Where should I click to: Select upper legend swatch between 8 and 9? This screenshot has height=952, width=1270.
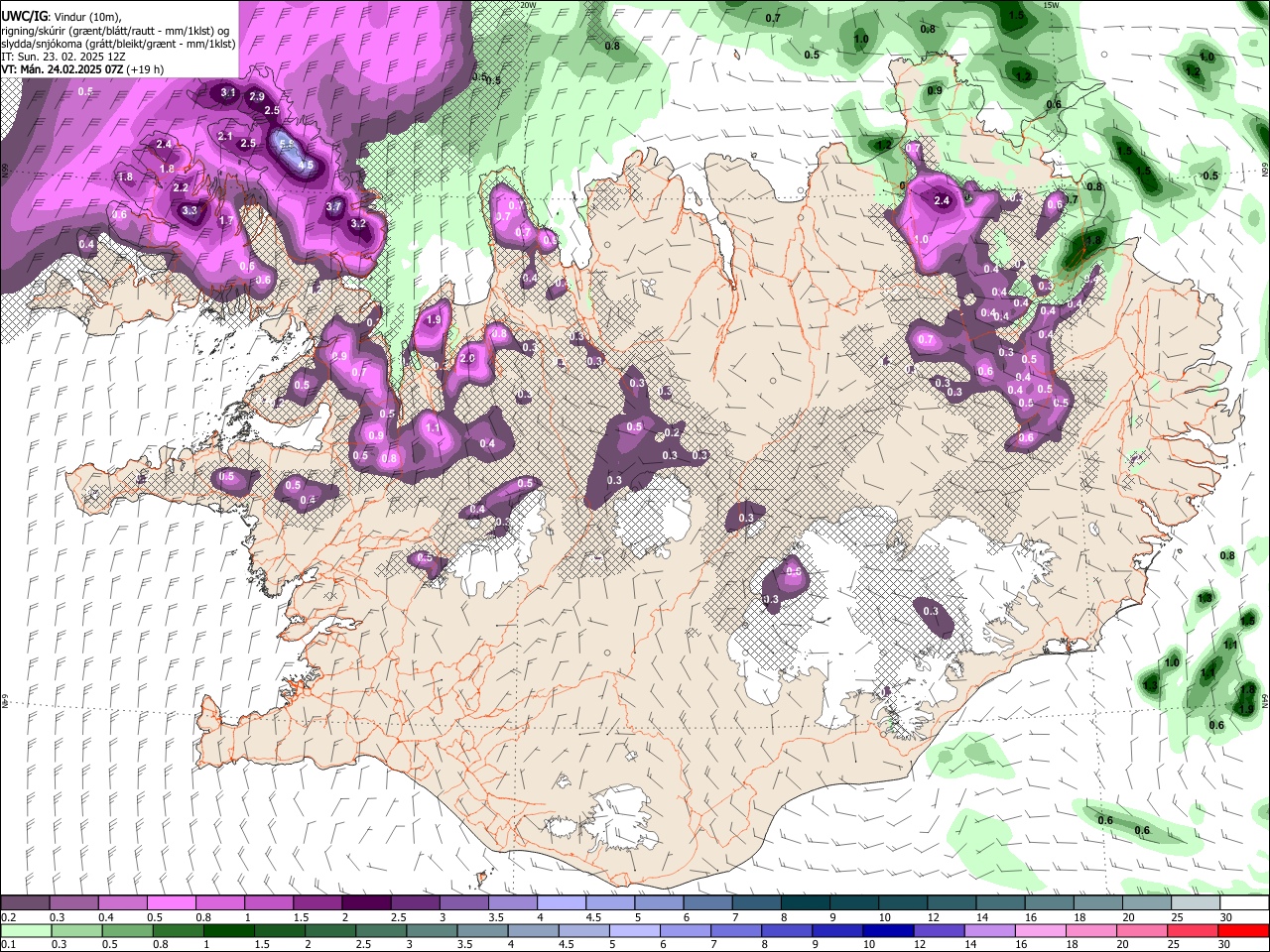coord(805,902)
